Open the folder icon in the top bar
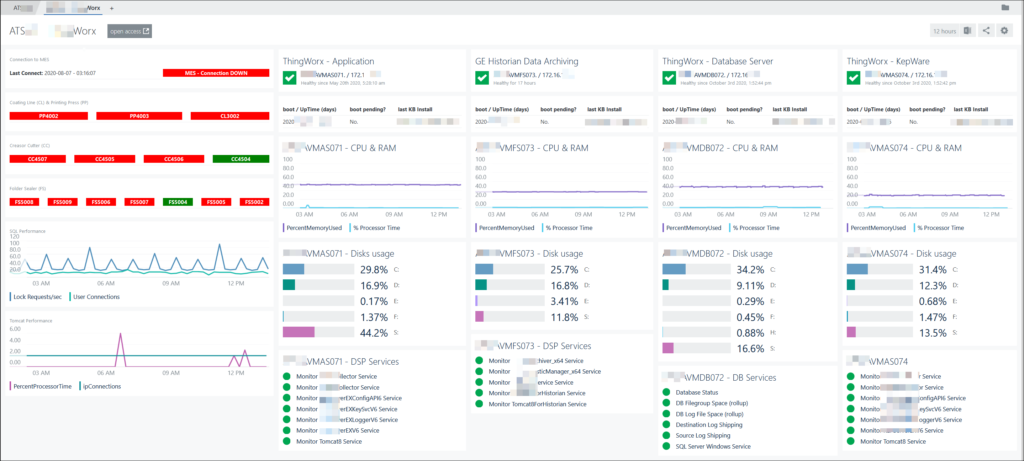This screenshot has height=461, width=1024. click(1004, 8)
